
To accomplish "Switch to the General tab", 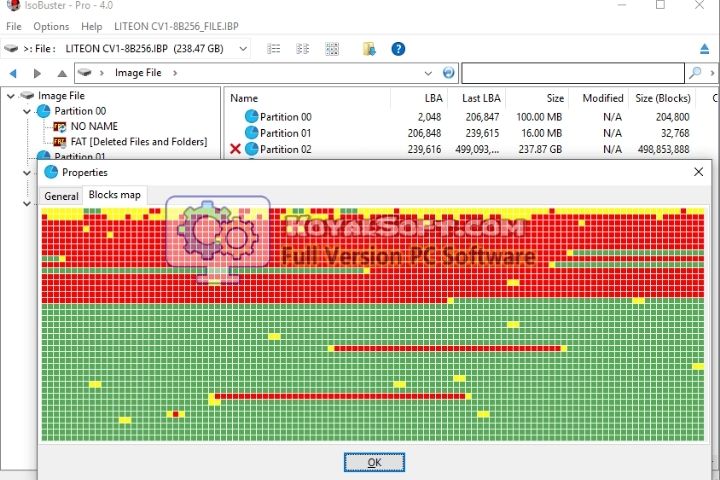I will point(61,196).
